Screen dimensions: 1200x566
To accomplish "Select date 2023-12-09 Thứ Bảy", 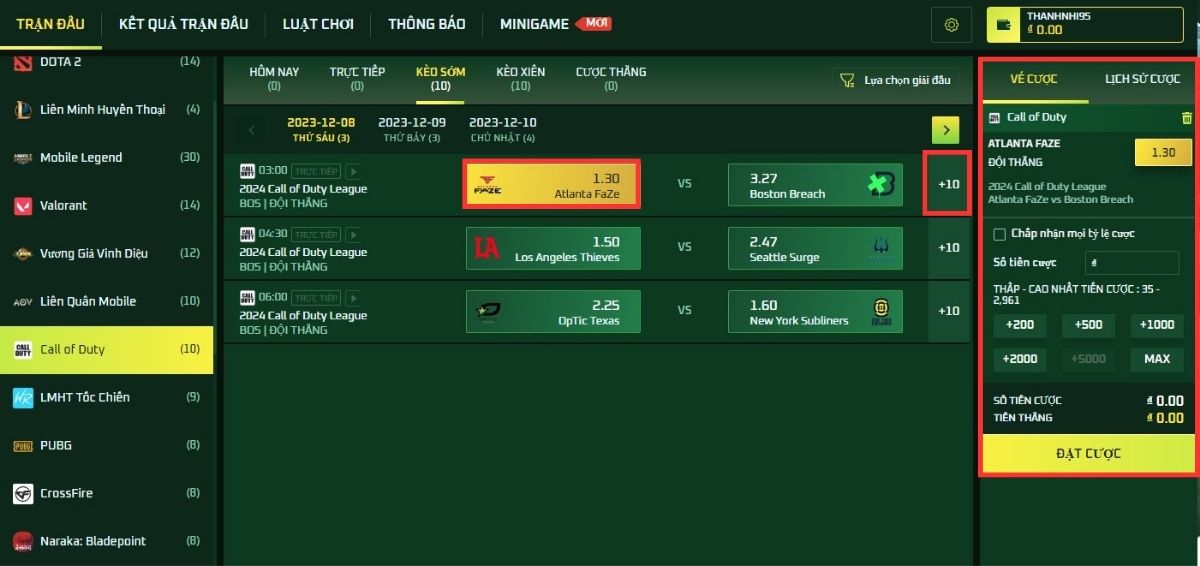I will coord(412,130).
